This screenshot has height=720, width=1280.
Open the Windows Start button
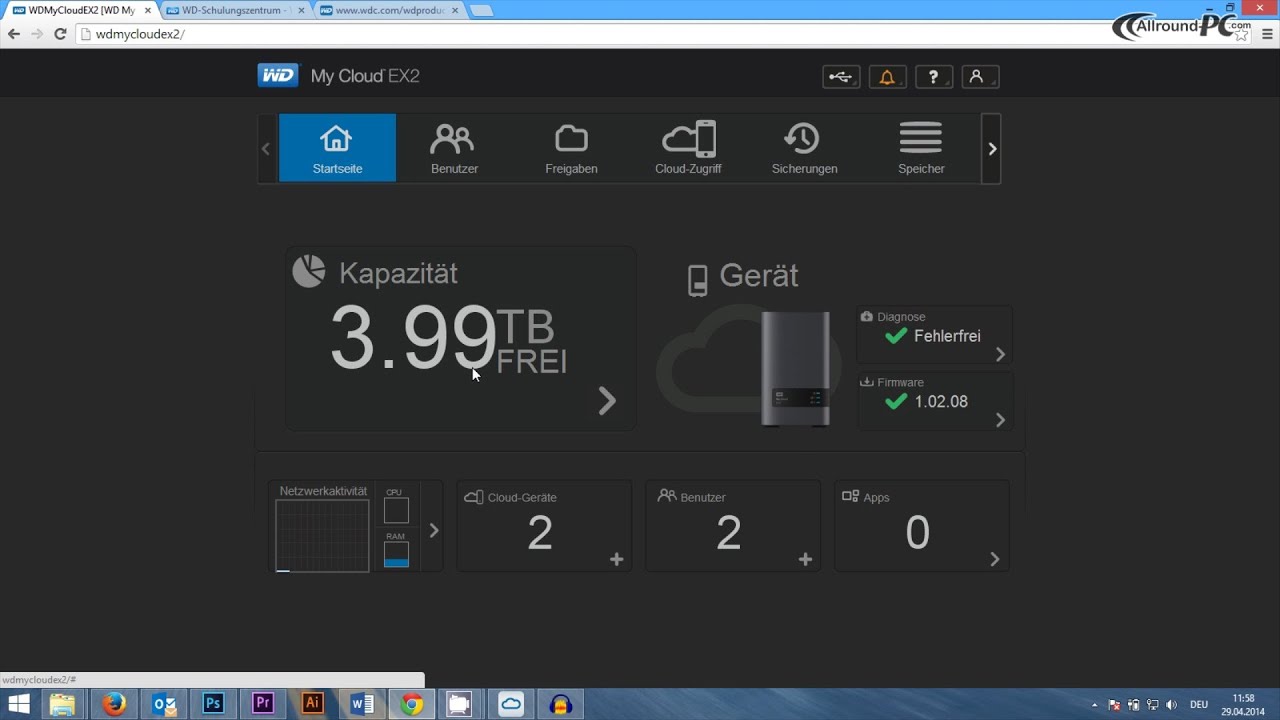point(18,704)
